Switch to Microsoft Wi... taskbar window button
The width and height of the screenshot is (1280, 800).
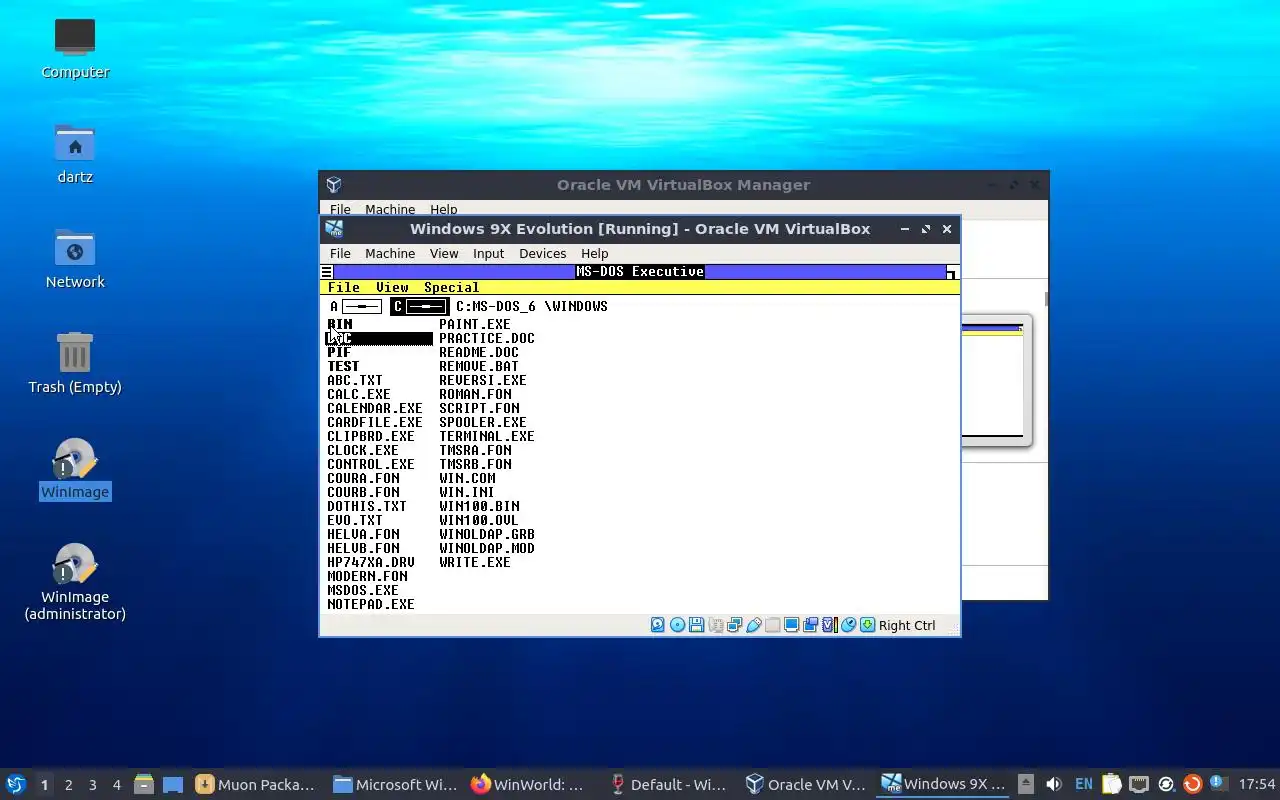(x=394, y=785)
